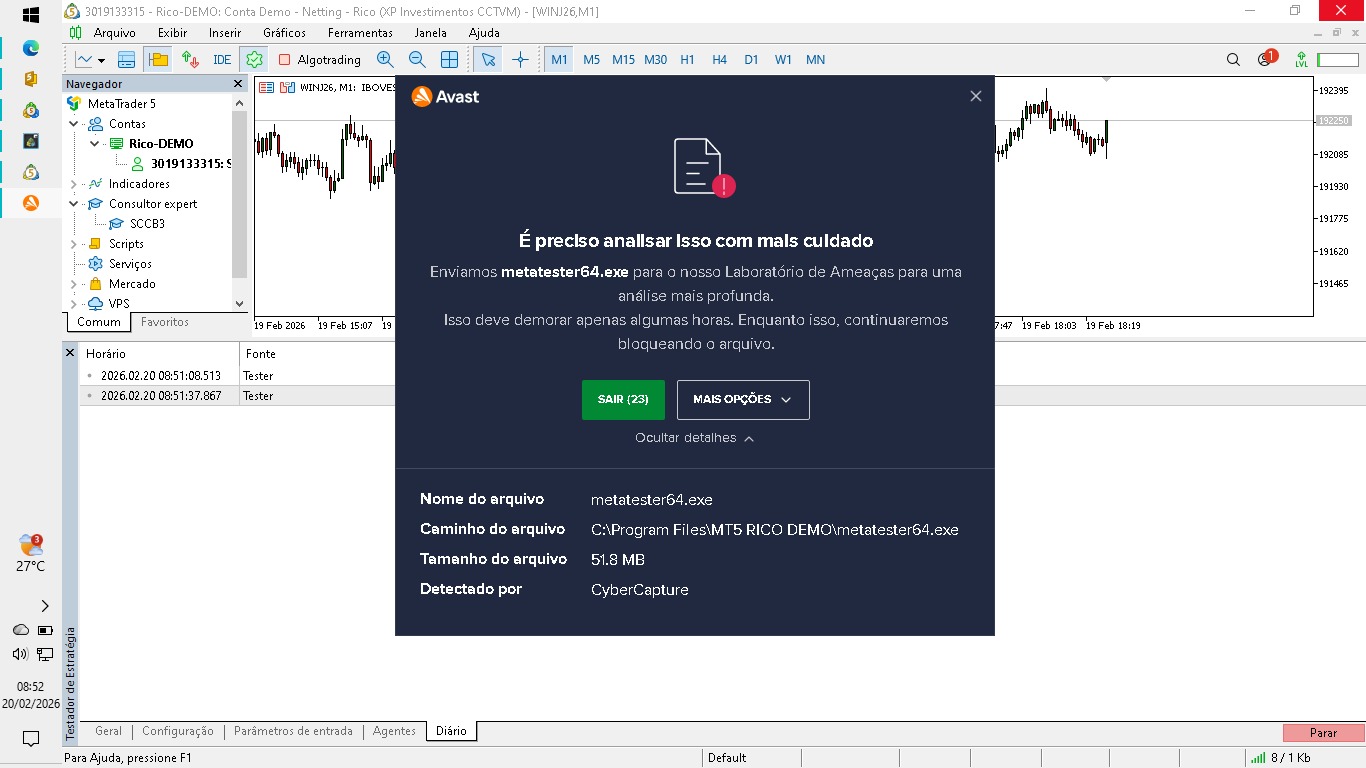This screenshot has width=1366, height=768.
Task: Toggle the Strategy Tester toolbar icon
Action: [x=255, y=59]
